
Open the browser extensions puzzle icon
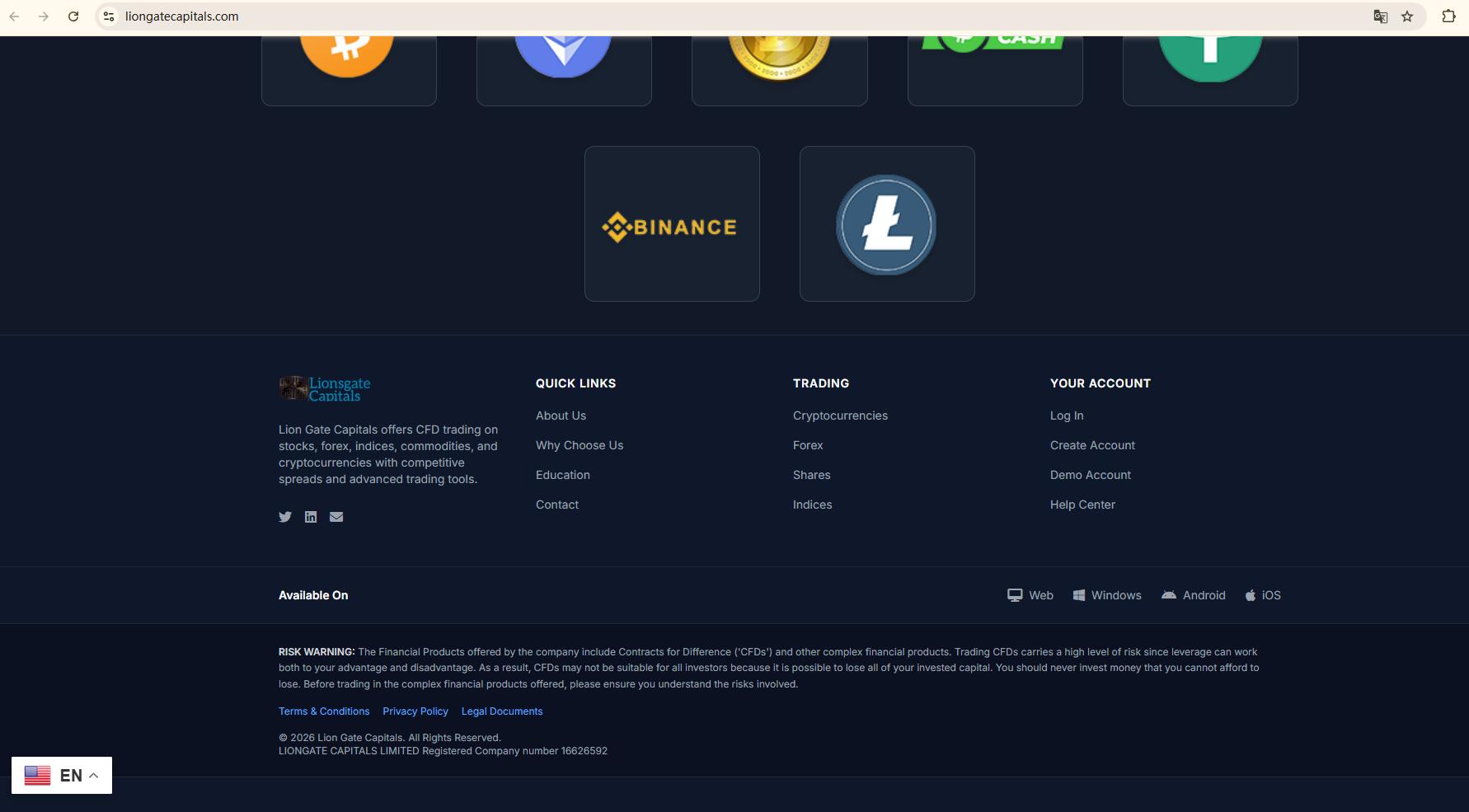coord(1448,16)
